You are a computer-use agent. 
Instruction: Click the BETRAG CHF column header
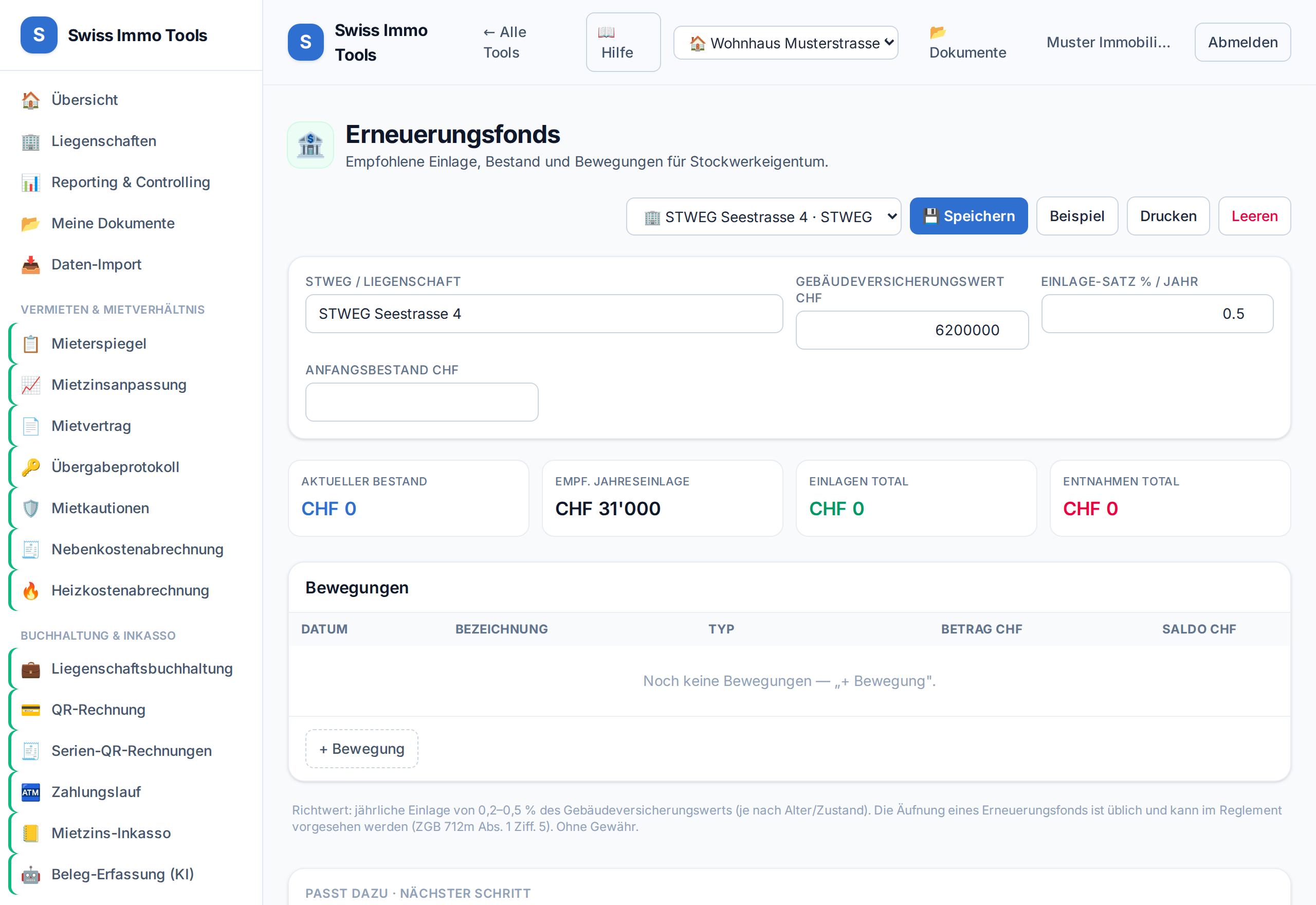point(982,629)
